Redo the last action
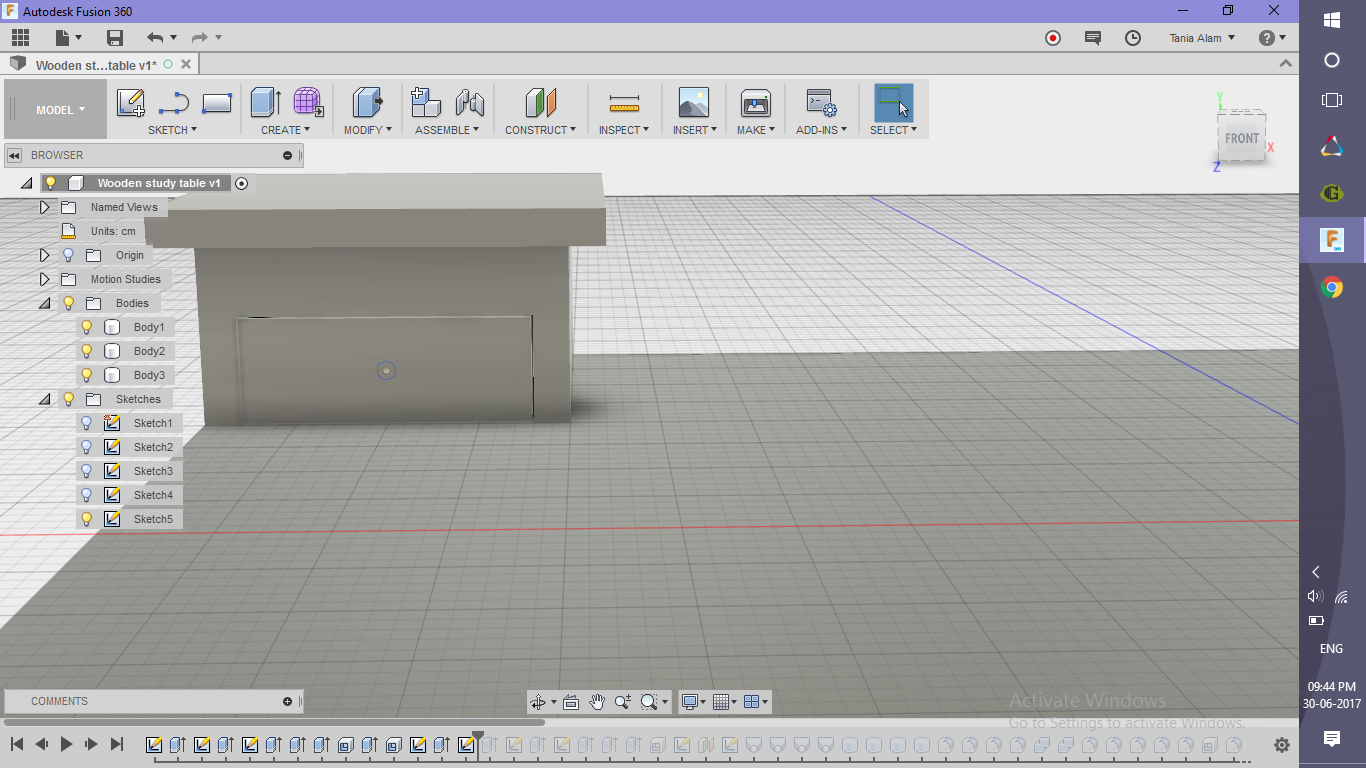 [200, 38]
